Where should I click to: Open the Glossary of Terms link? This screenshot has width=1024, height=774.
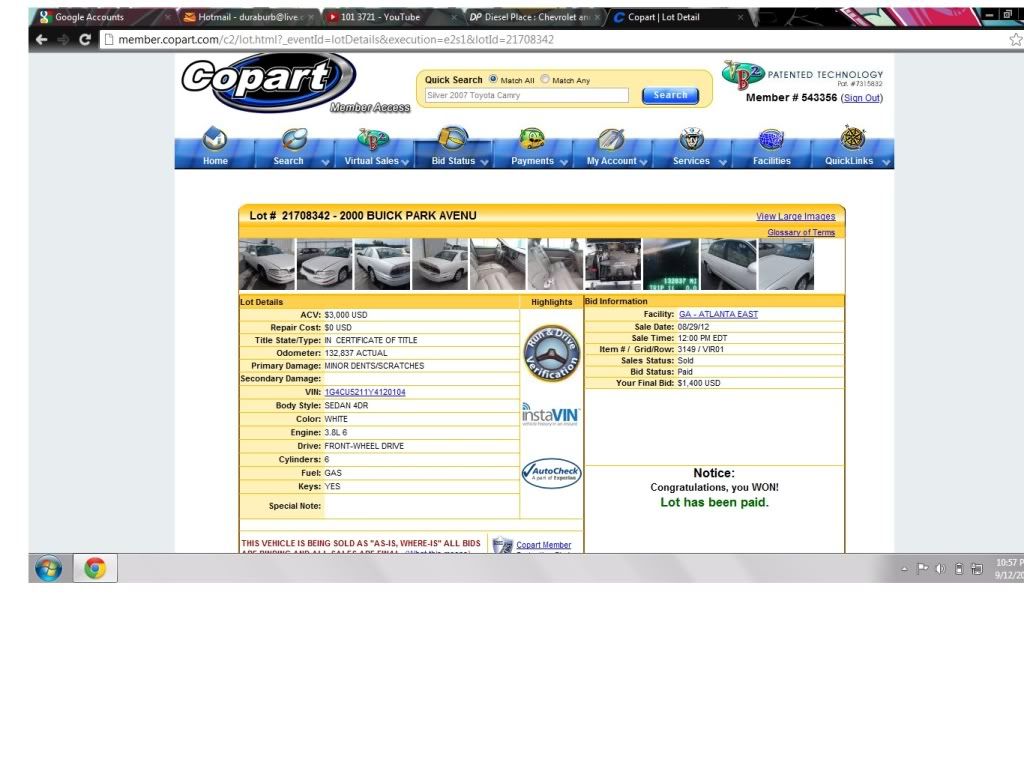[801, 233]
